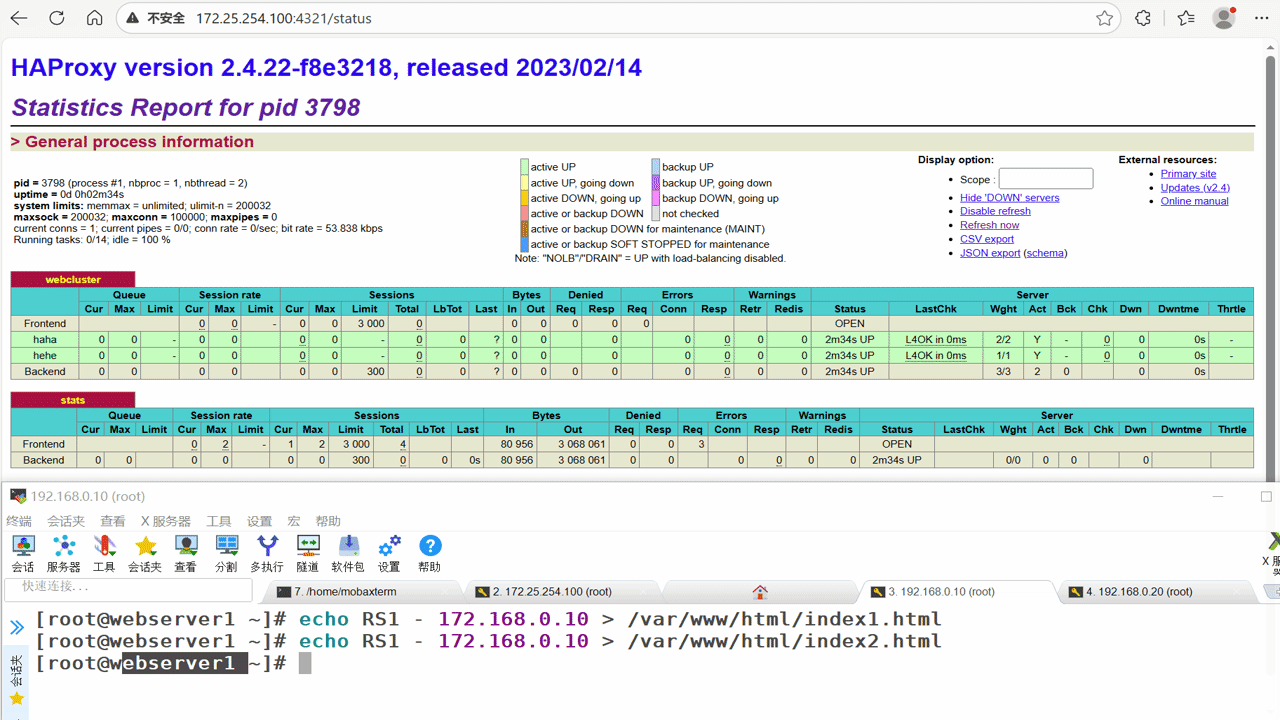This screenshot has height=720, width=1280.
Task: Click the 不安全 security warning indicator
Action: click(155, 18)
